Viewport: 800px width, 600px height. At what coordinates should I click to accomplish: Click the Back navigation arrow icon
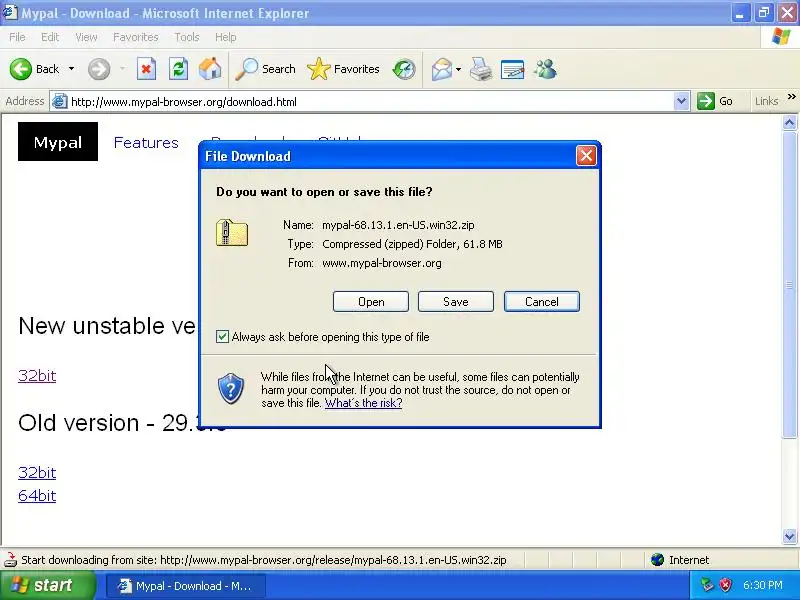[x=20, y=69]
